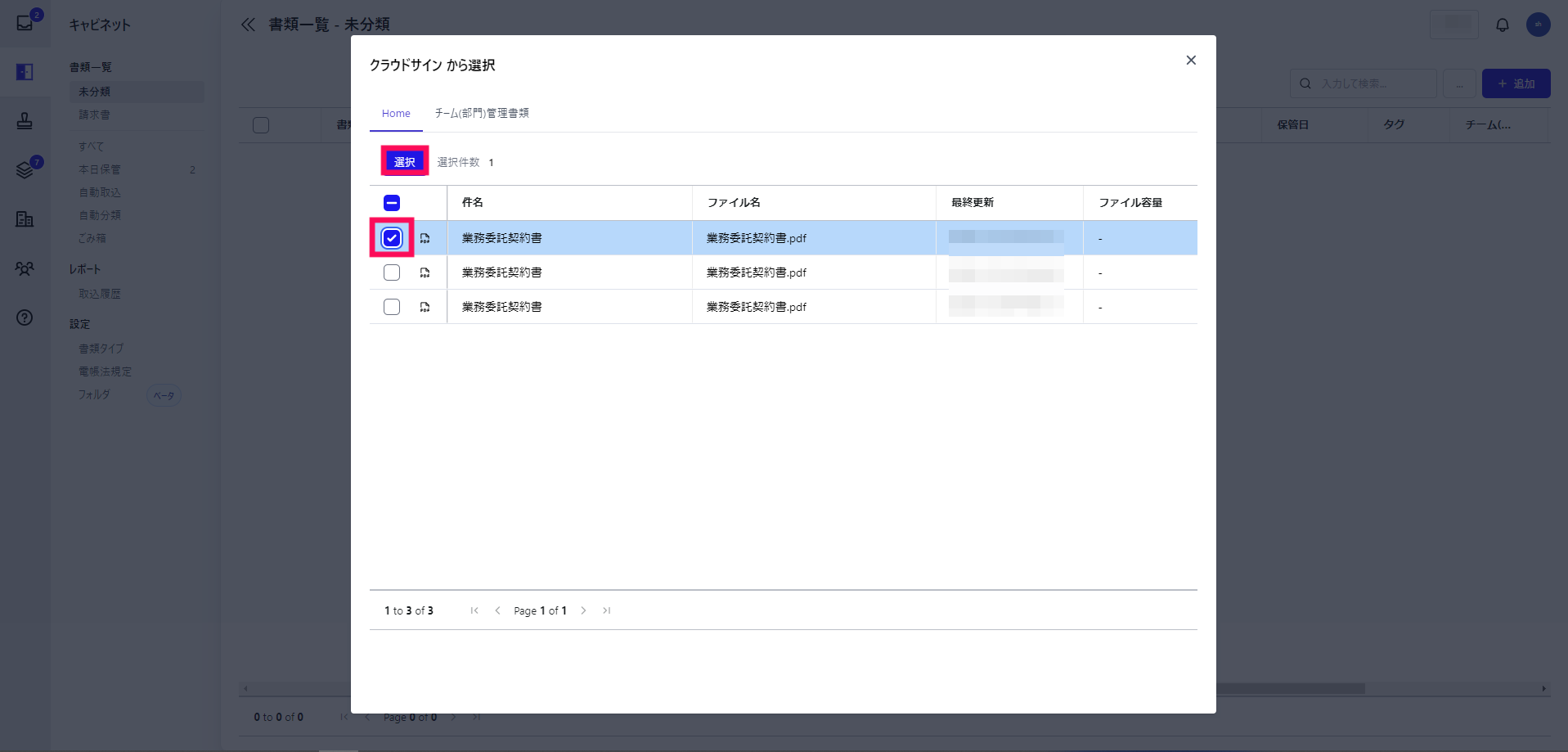Image resolution: width=1568 pixels, height=752 pixels.
Task: Go to the first page in dialog pagination
Action: pyautogui.click(x=474, y=610)
